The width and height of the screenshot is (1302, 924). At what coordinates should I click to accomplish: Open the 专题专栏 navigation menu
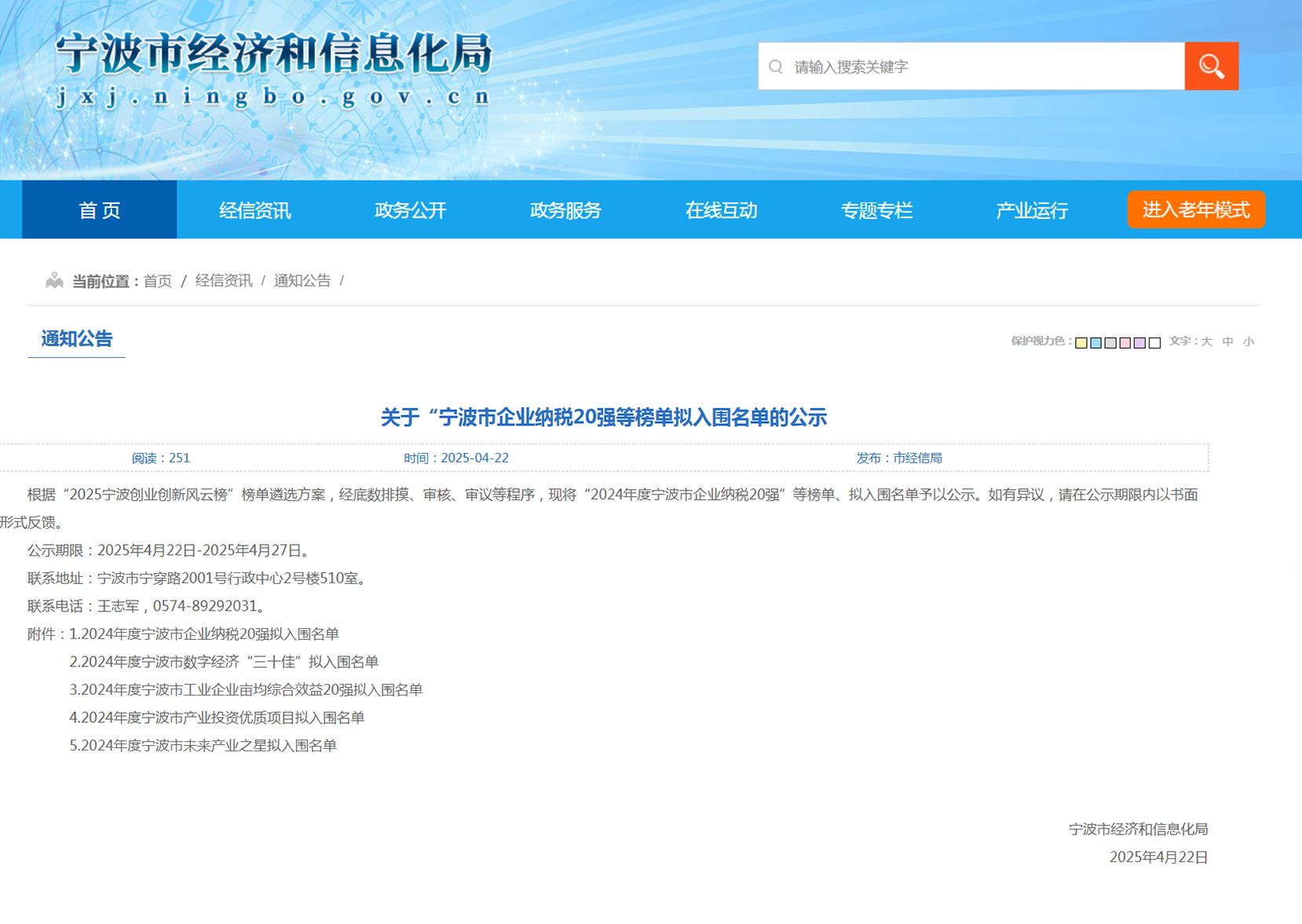tap(876, 210)
